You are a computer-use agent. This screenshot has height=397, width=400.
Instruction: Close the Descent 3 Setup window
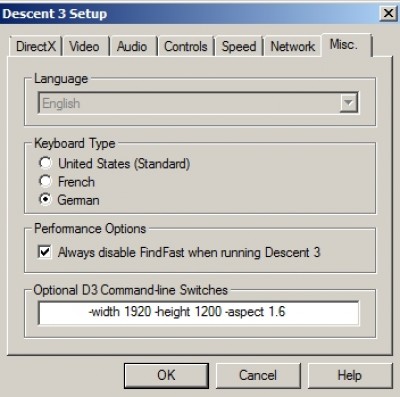coord(388,14)
